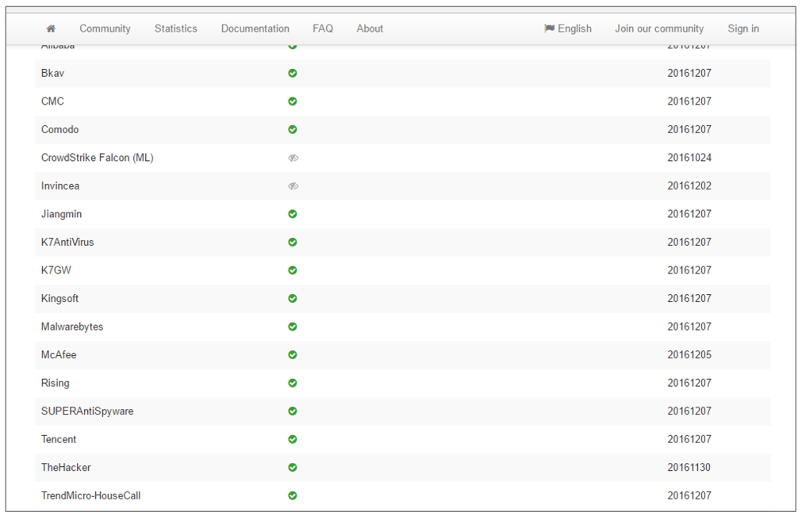Click the green check icon for CMC
This screenshot has width=800, height=522.
pos(292,101)
